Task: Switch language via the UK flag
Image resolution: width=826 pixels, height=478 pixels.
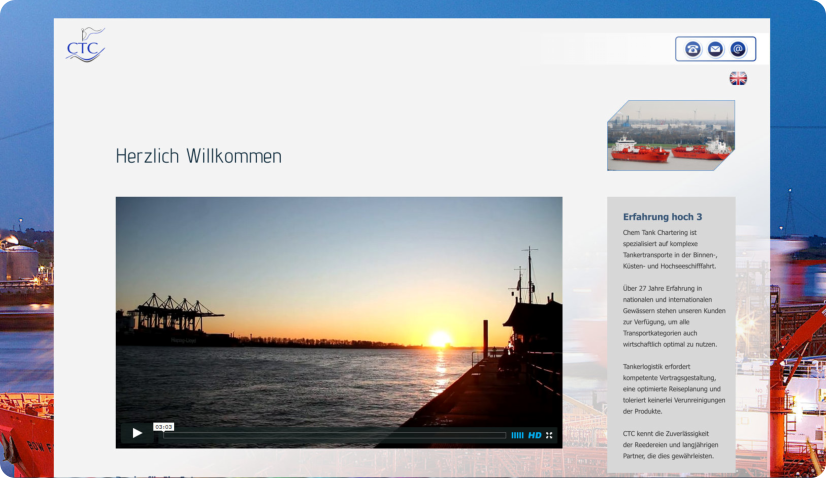Action: click(738, 78)
